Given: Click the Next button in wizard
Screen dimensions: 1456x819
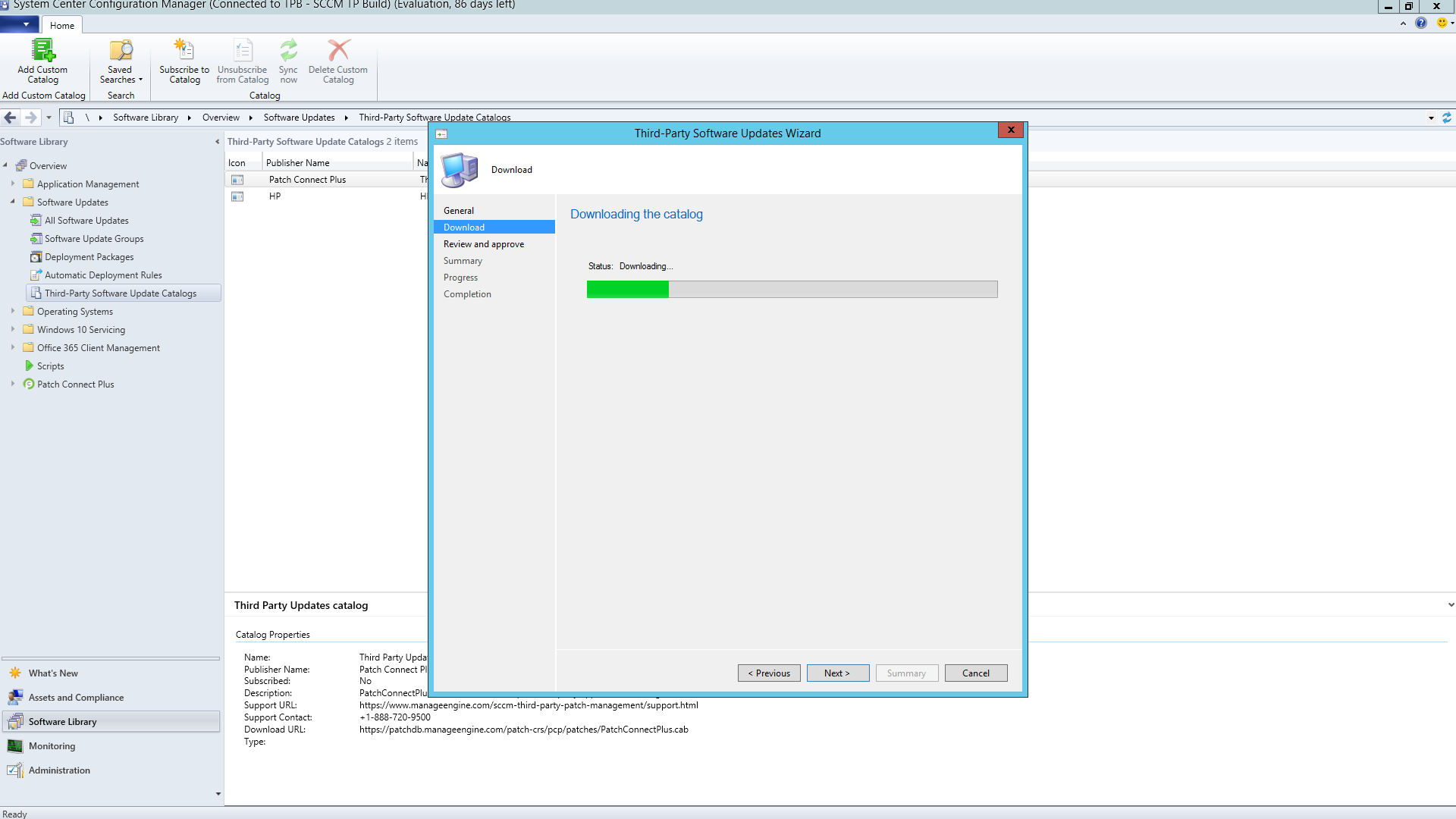Looking at the screenshot, I should point(837,673).
